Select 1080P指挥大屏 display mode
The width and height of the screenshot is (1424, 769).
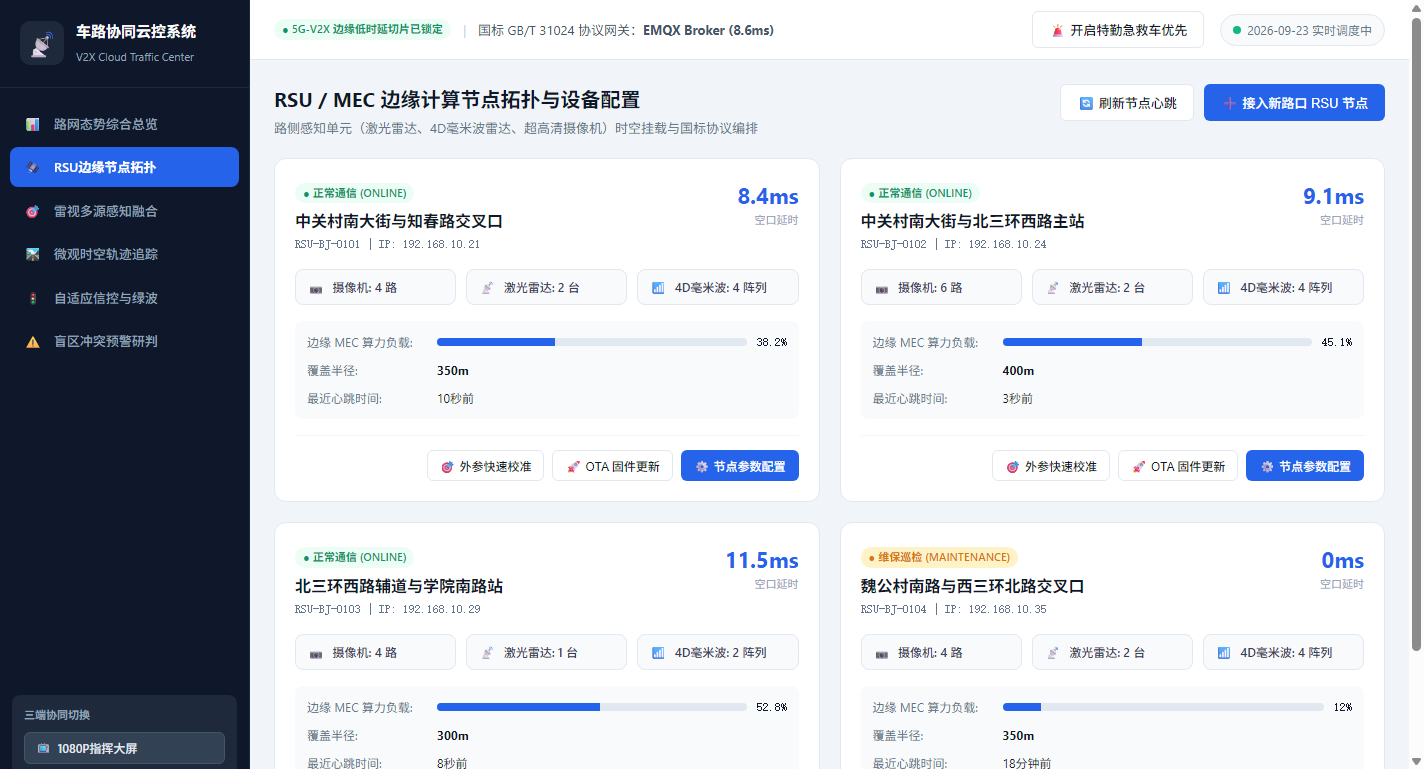(x=124, y=748)
